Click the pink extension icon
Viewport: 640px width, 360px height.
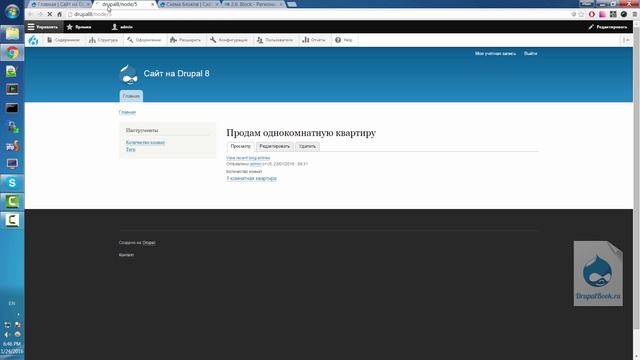[x=602, y=14]
